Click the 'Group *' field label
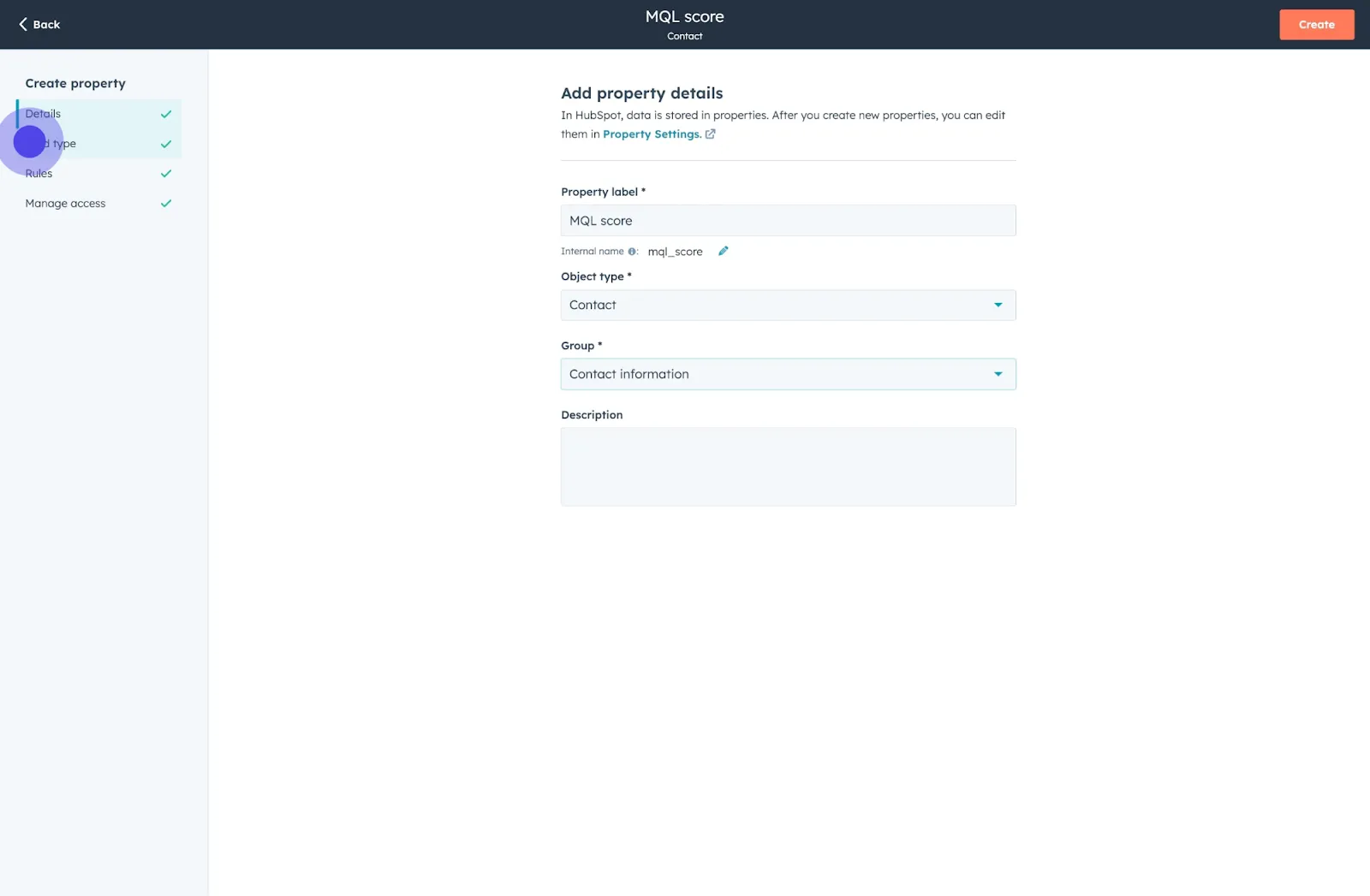This screenshot has width=1370, height=896. click(x=581, y=346)
